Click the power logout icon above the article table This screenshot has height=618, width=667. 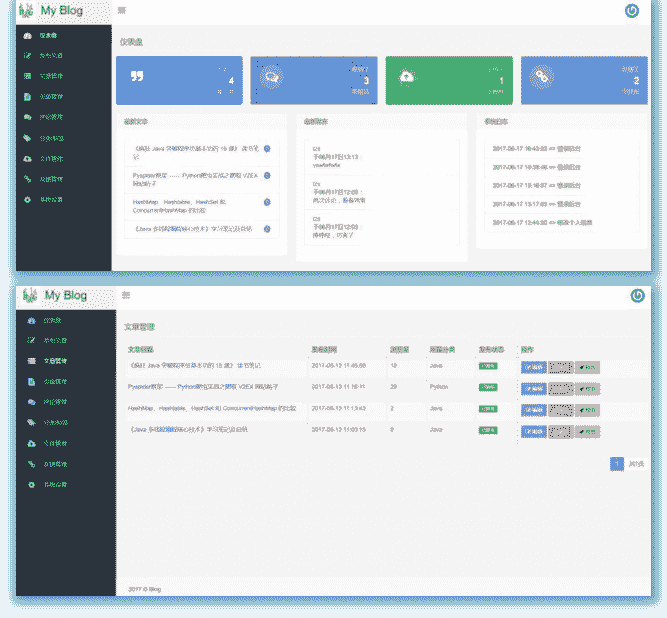pyautogui.click(x=637, y=295)
